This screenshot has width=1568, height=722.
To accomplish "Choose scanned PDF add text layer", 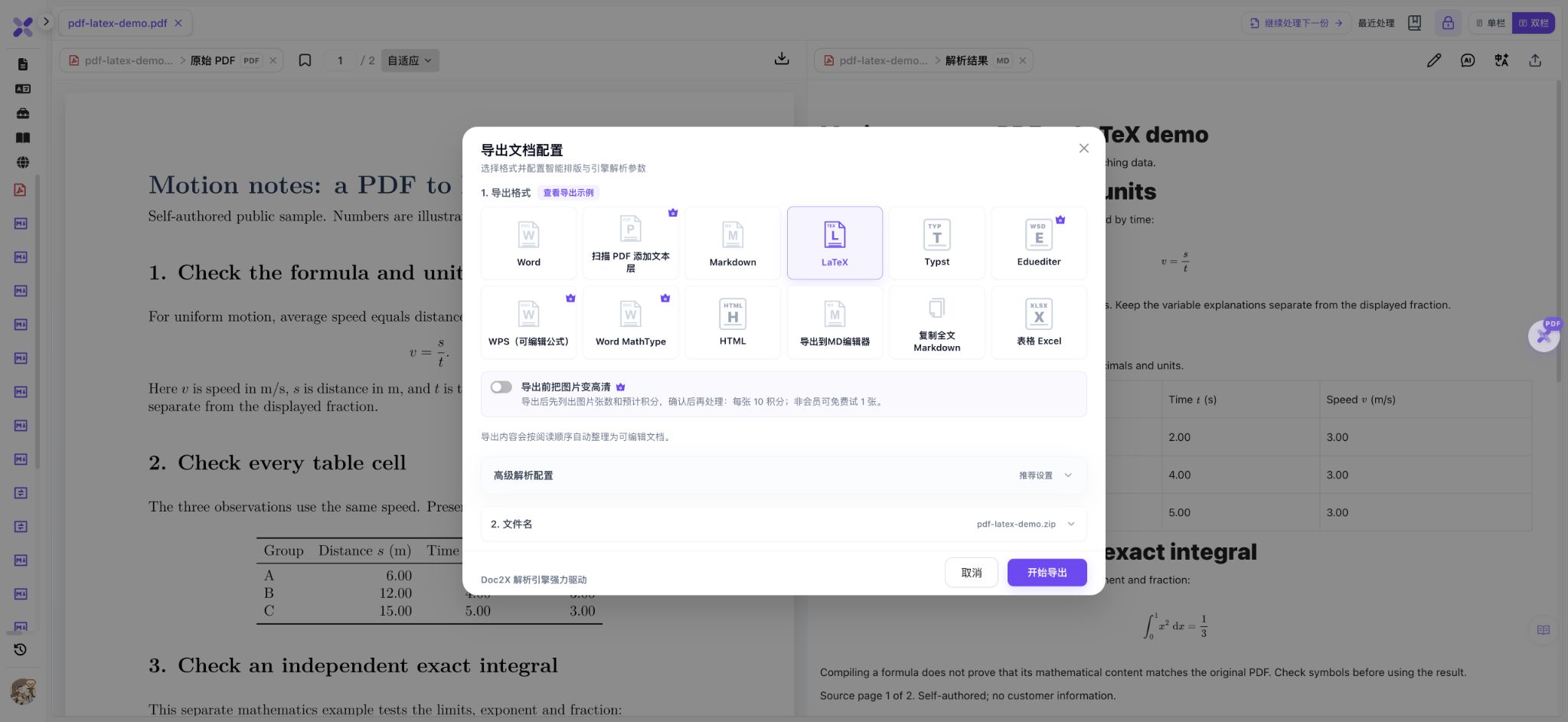I will pyautogui.click(x=631, y=243).
